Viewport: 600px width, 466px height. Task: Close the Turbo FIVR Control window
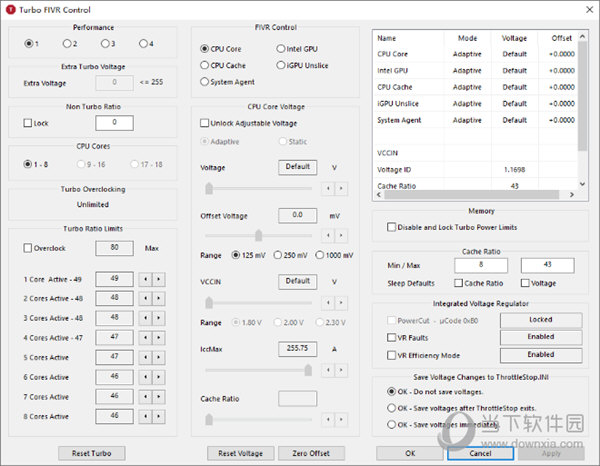coord(589,10)
